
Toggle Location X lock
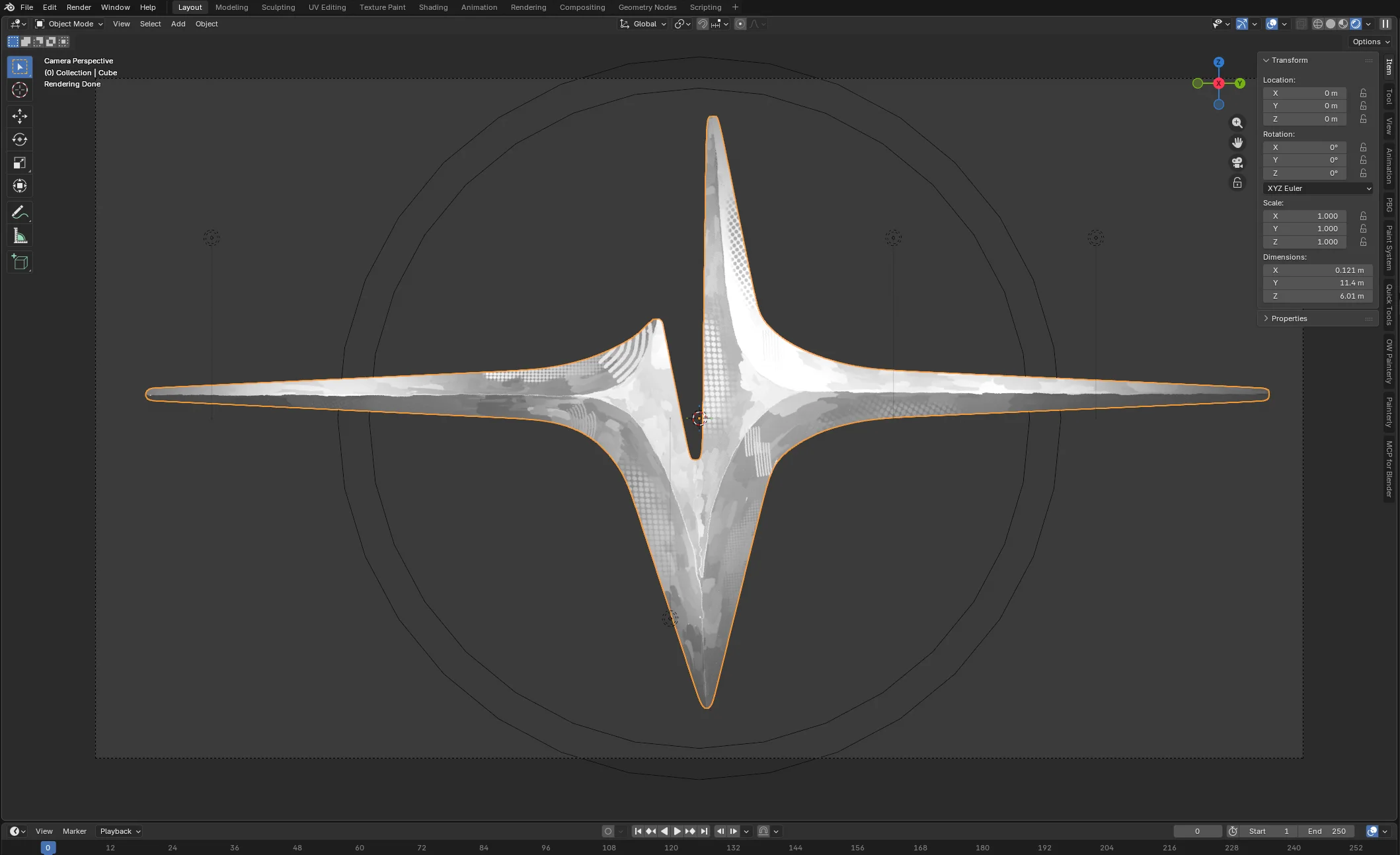point(1363,93)
